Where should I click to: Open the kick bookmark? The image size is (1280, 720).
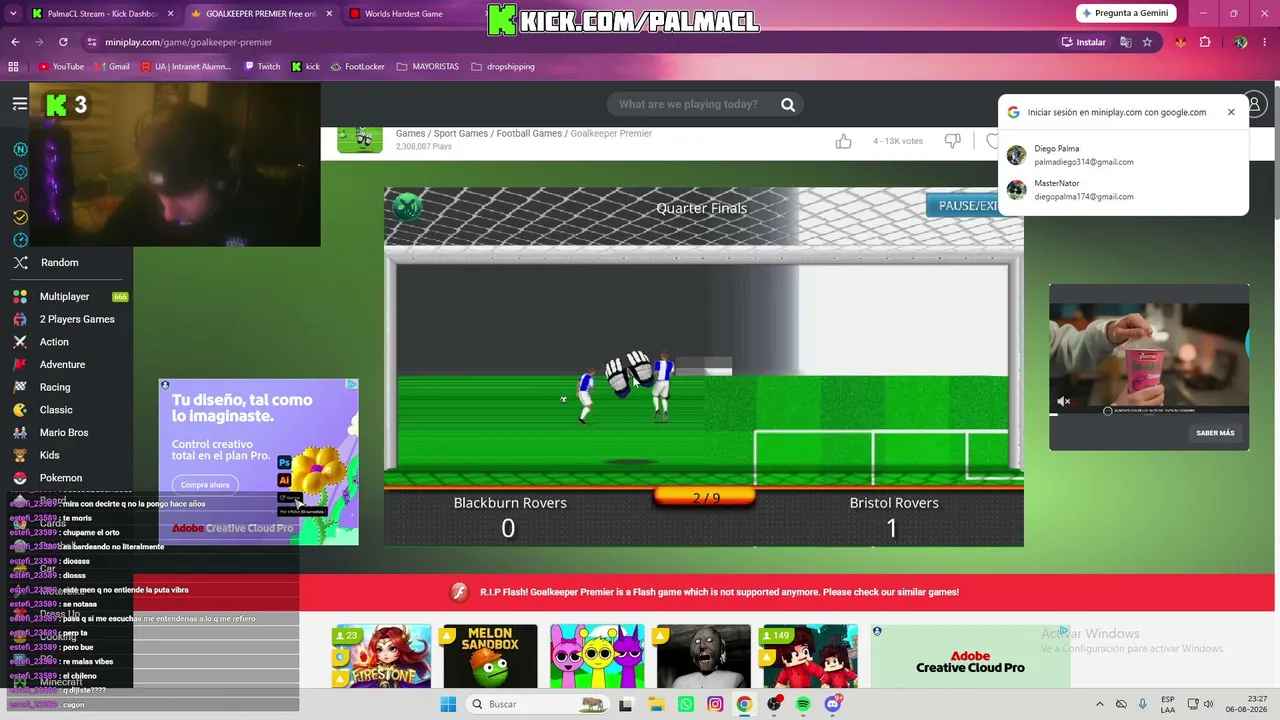[x=306, y=67]
